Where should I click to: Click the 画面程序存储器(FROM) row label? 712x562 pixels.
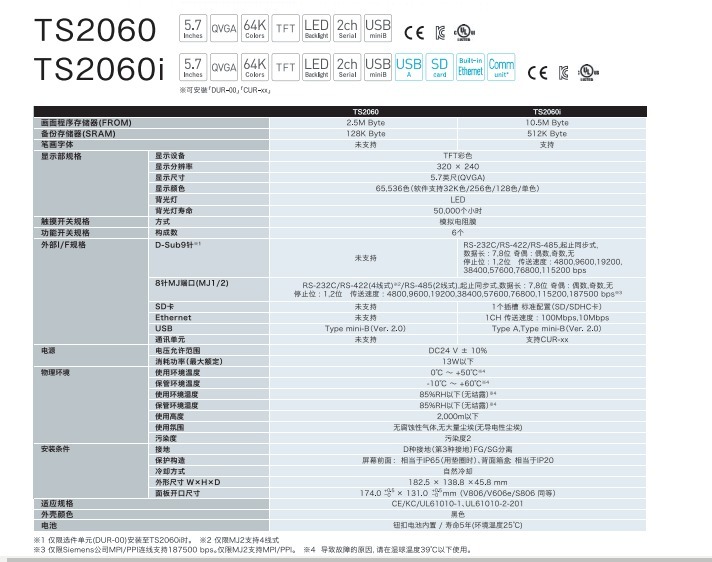86,123
